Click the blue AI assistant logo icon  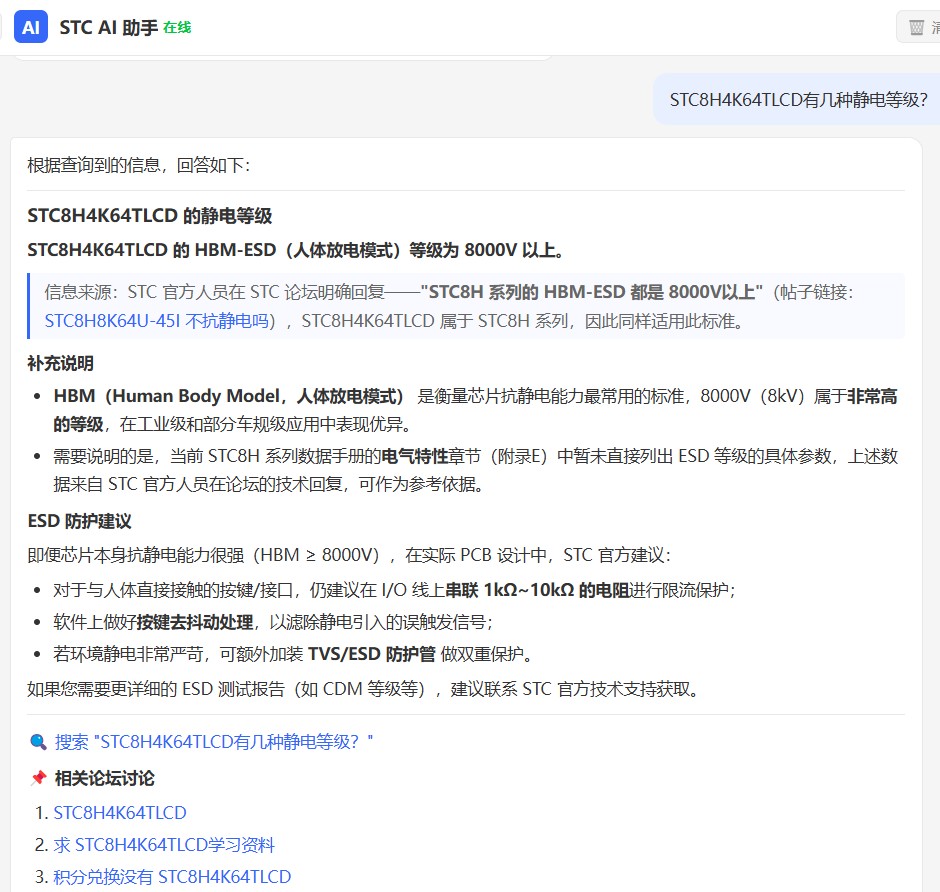click(x=31, y=27)
